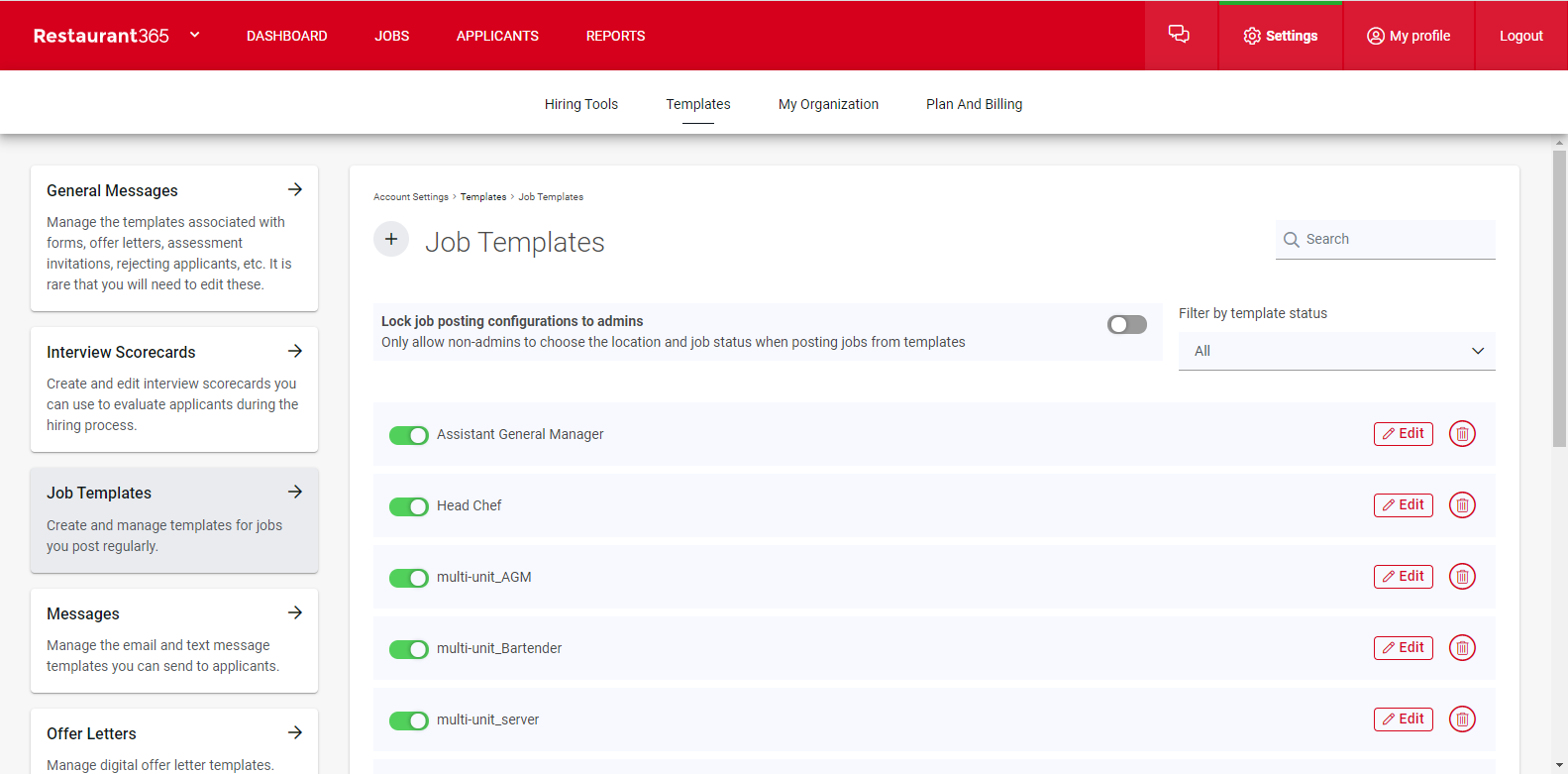This screenshot has height=774, width=1568.
Task: Click the Logout link
Action: point(1521,36)
